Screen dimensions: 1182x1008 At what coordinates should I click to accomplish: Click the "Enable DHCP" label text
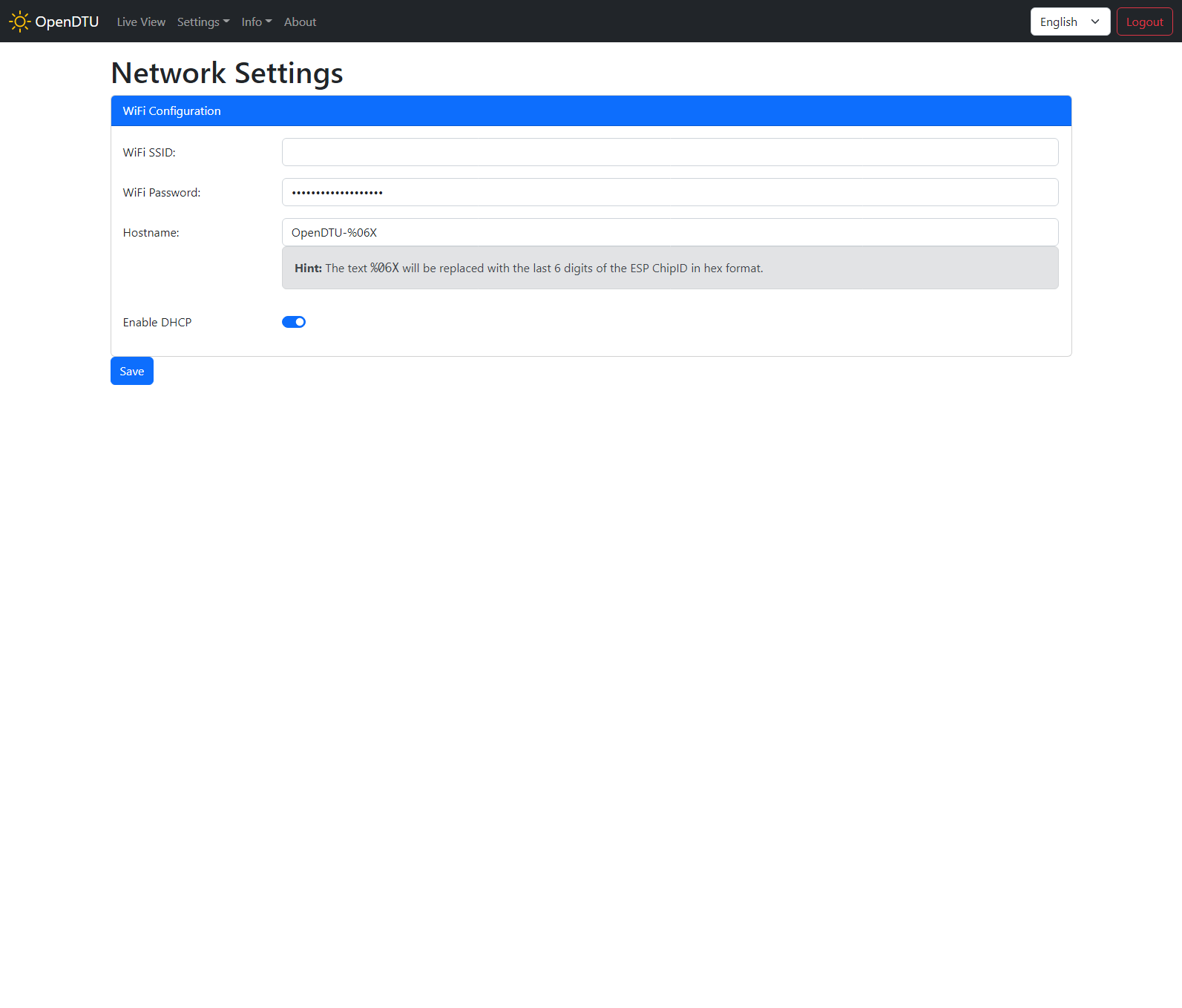tap(157, 322)
